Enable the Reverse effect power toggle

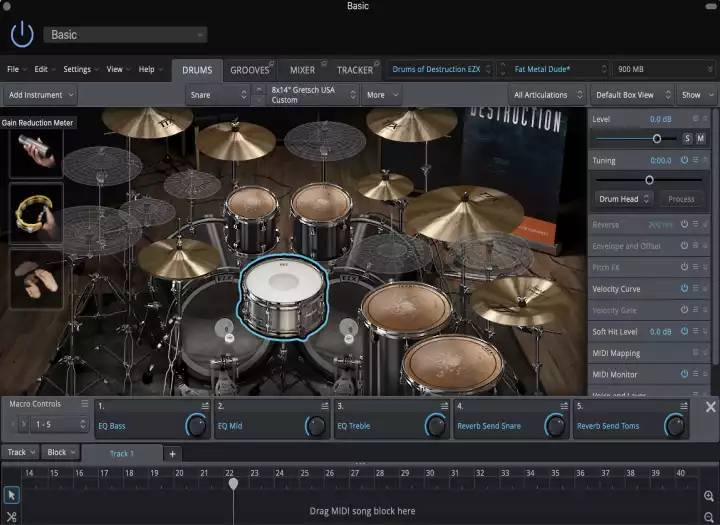click(x=684, y=224)
